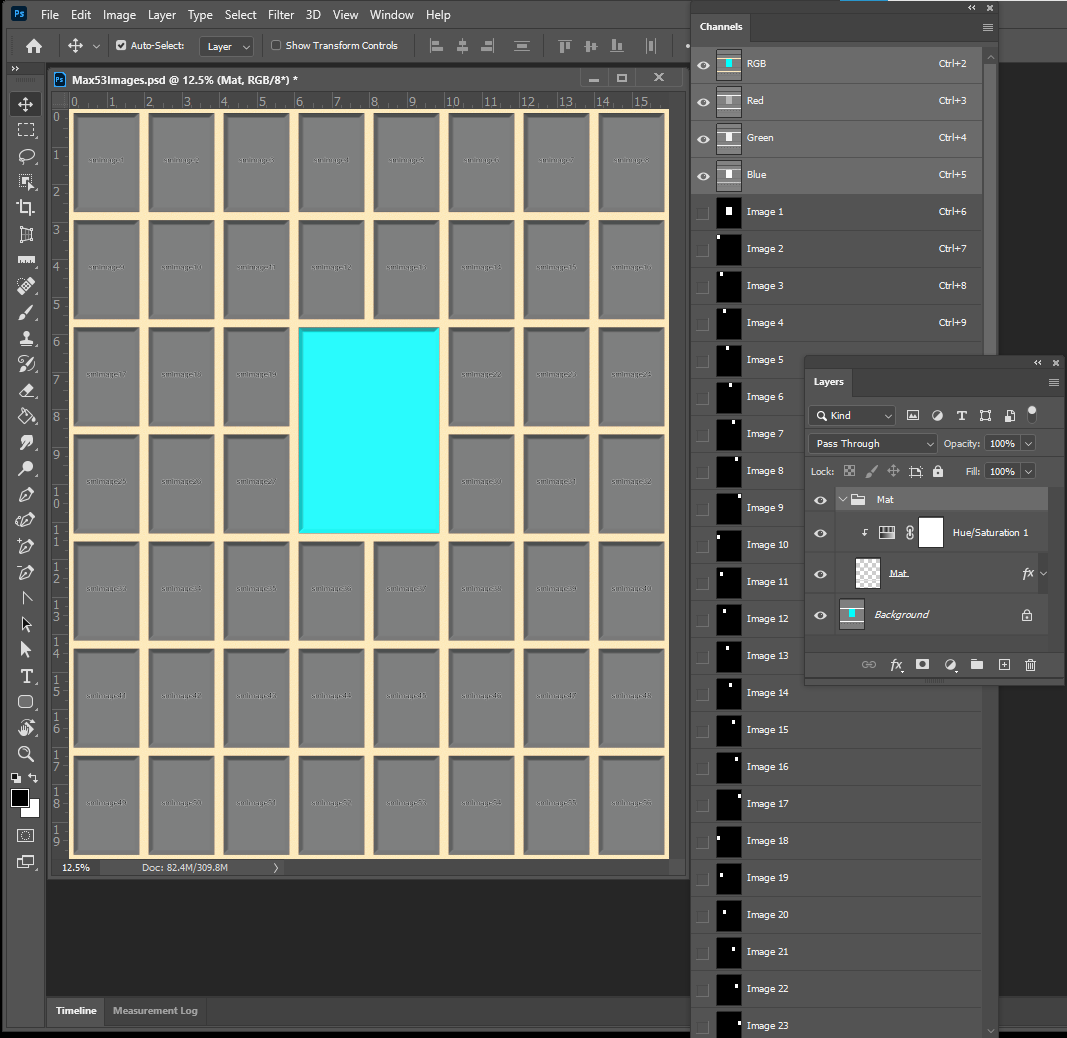Select the Crop tool

pyautogui.click(x=26, y=208)
